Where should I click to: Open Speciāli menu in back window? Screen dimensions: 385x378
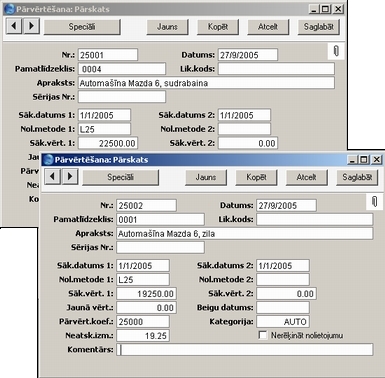[82, 27]
